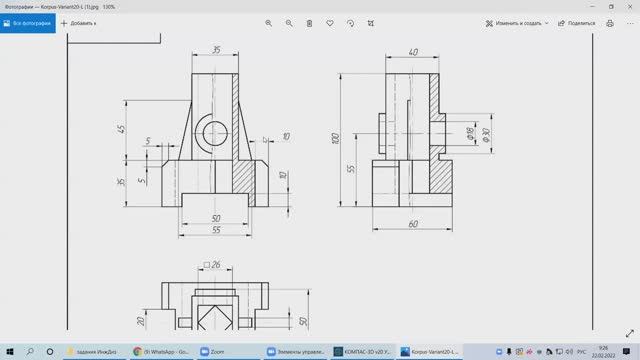Click dimension 40 atop side view
Viewport: 640px width, 360px height.
(413, 52)
